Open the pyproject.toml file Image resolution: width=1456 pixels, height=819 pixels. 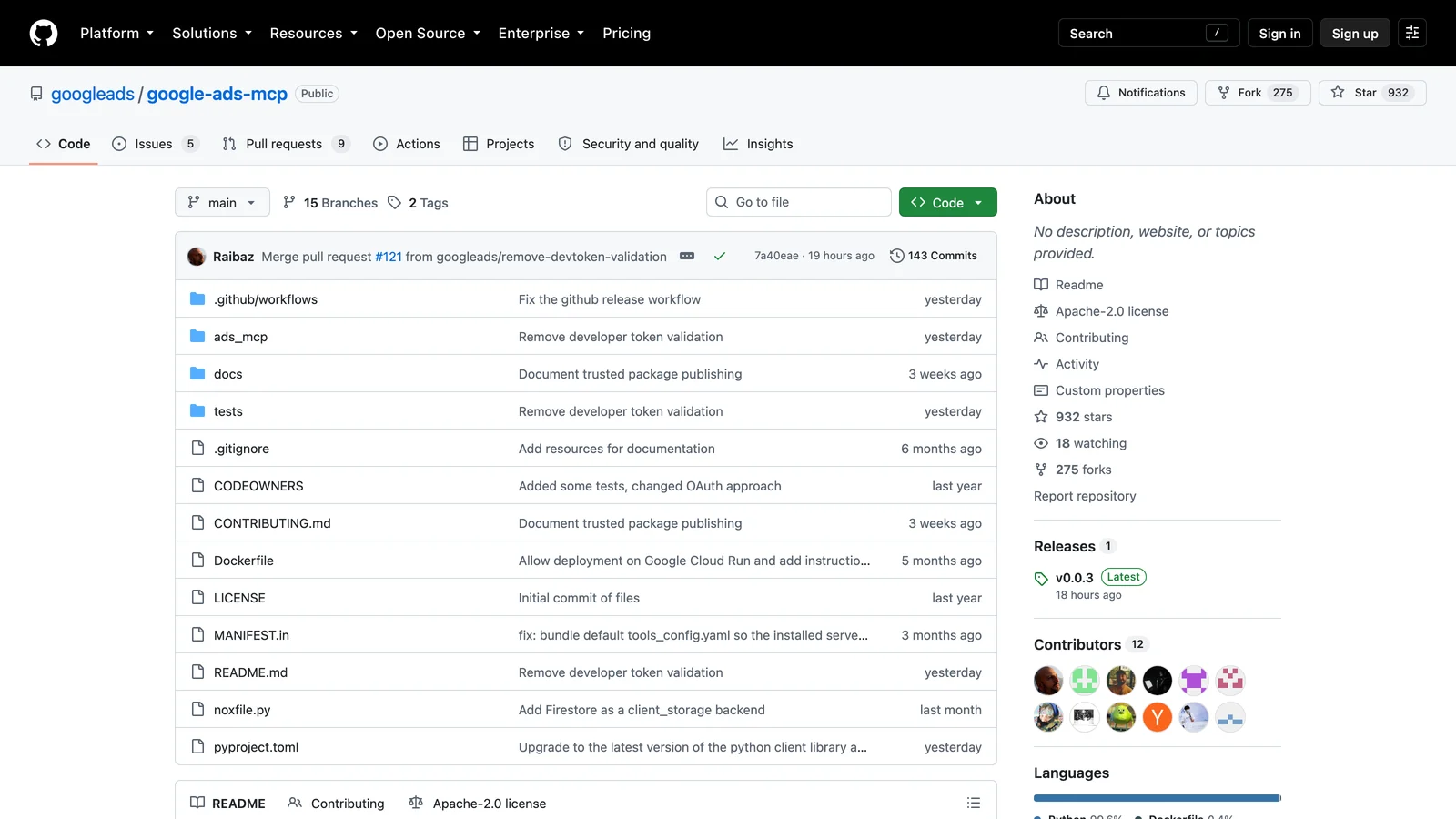pyautogui.click(x=256, y=747)
